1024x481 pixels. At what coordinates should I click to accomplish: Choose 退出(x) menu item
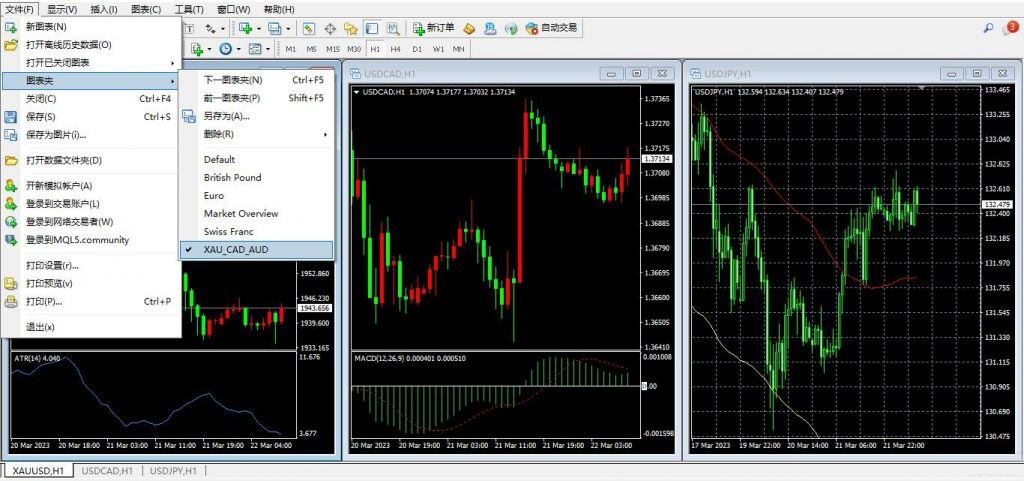click(x=91, y=327)
